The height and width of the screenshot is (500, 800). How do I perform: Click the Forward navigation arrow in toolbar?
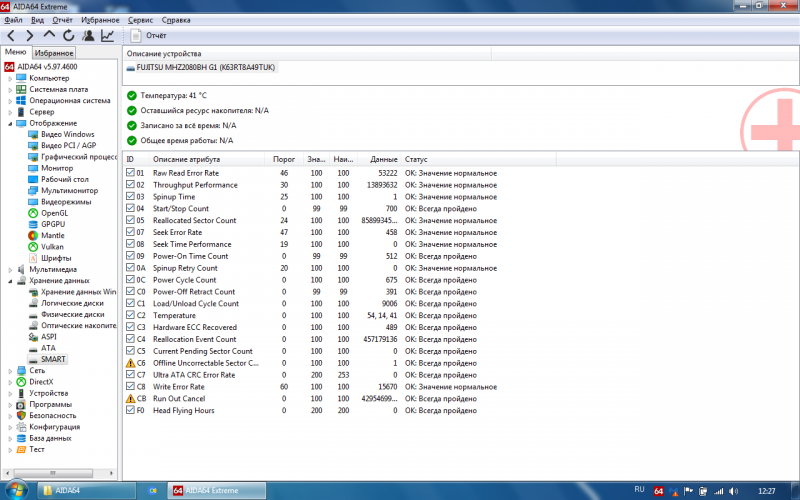point(29,36)
